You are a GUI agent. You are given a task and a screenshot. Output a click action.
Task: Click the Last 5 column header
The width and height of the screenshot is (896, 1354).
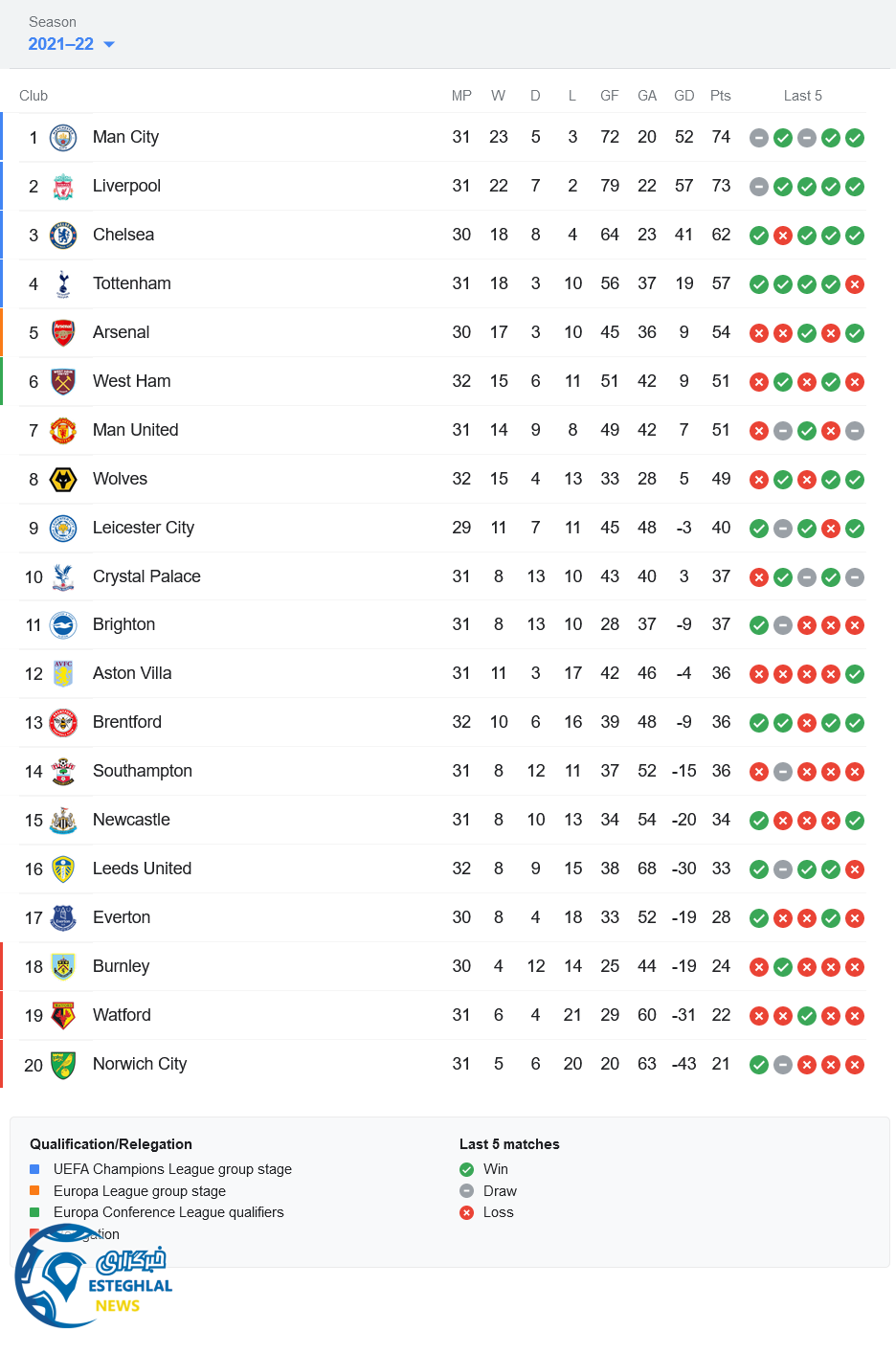[802, 96]
